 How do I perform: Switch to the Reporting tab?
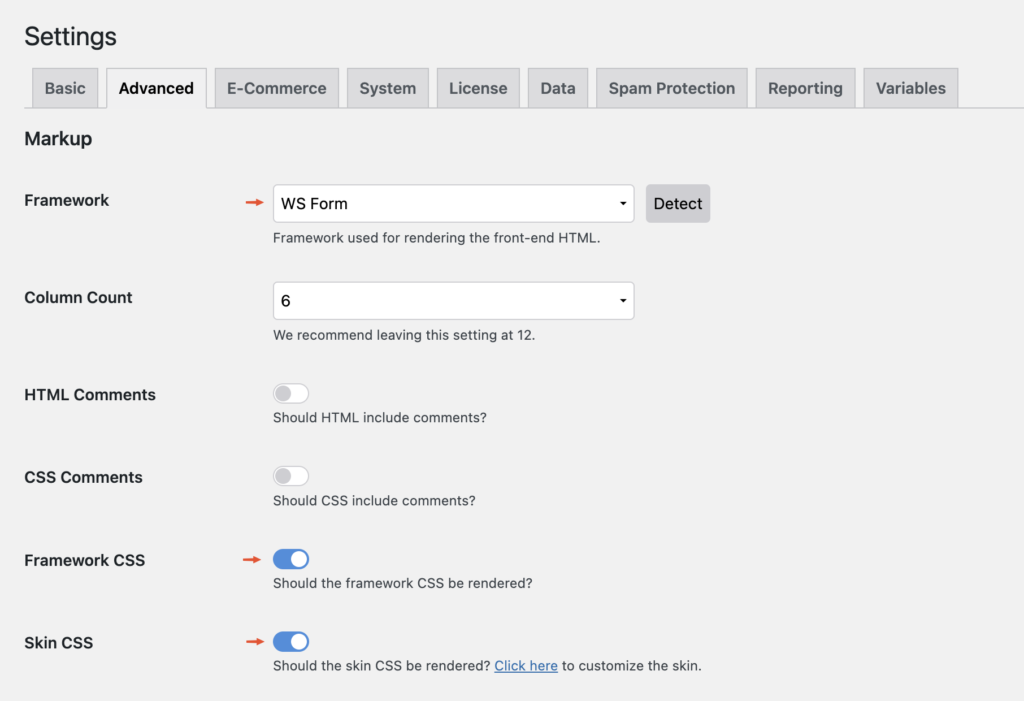pos(805,88)
